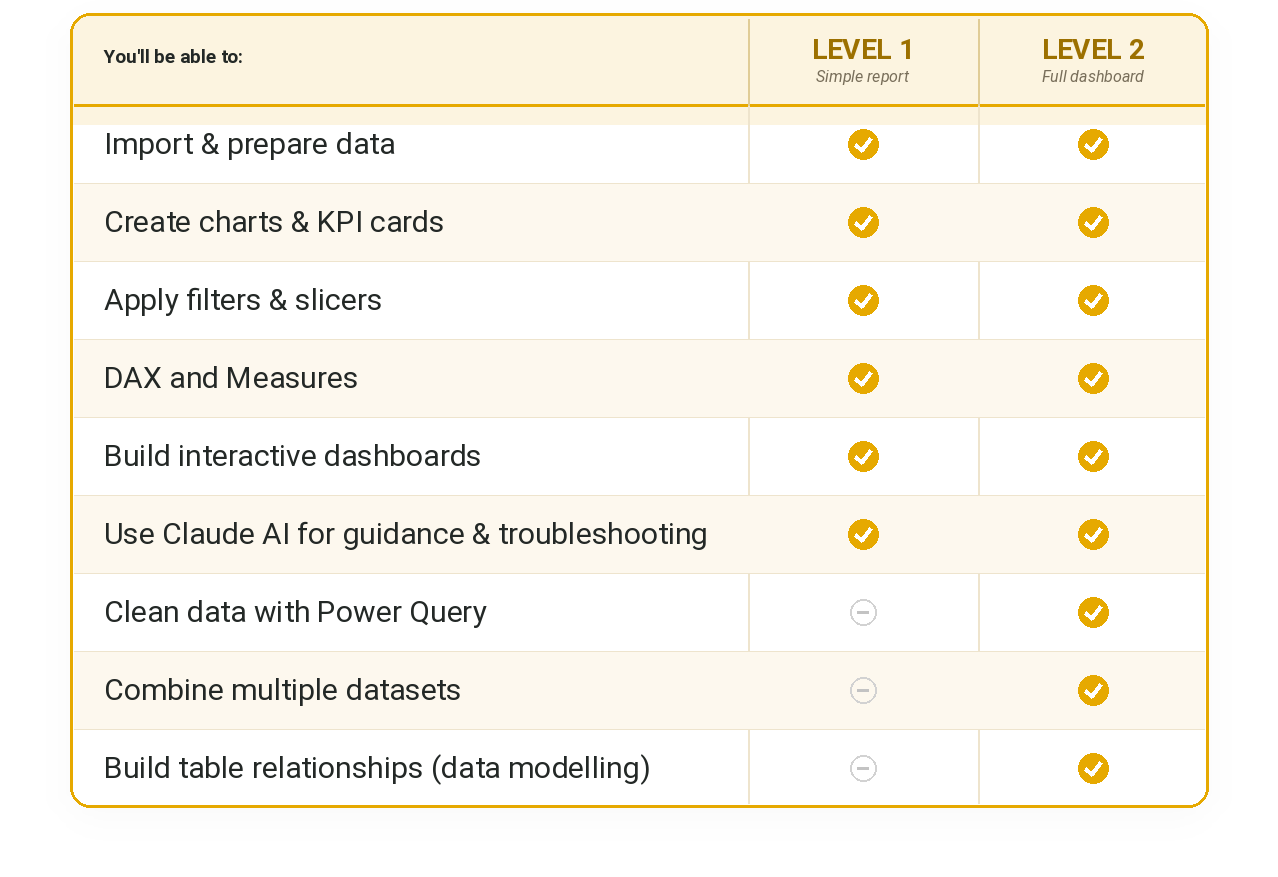The image size is (1278, 877).
Task: Click Level 1 dash icon for table relationships row
Action: point(863,768)
